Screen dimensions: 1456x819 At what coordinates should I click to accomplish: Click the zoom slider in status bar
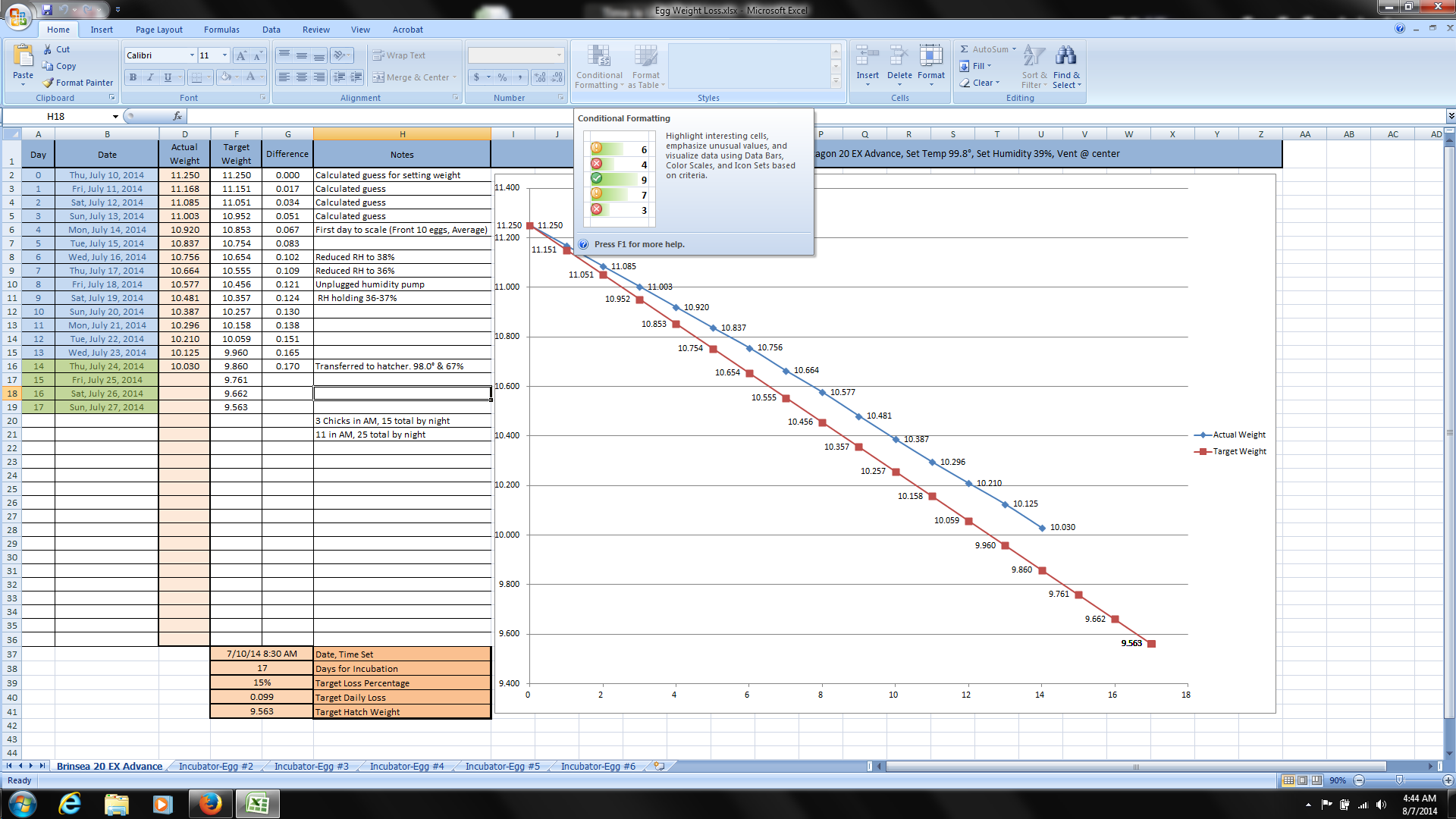(x=1399, y=780)
